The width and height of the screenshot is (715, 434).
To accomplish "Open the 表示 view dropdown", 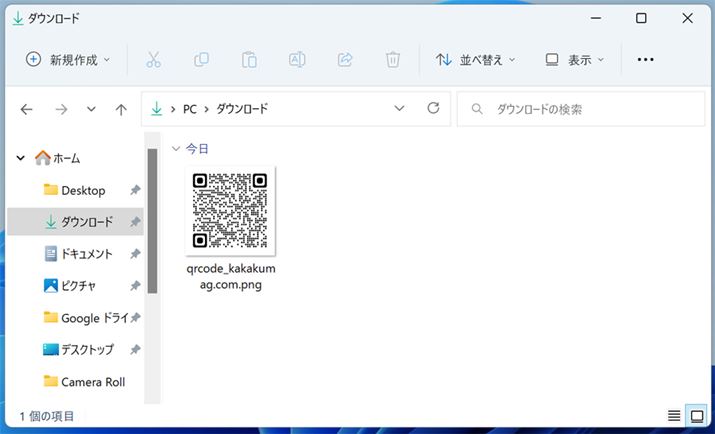I will (x=575, y=60).
